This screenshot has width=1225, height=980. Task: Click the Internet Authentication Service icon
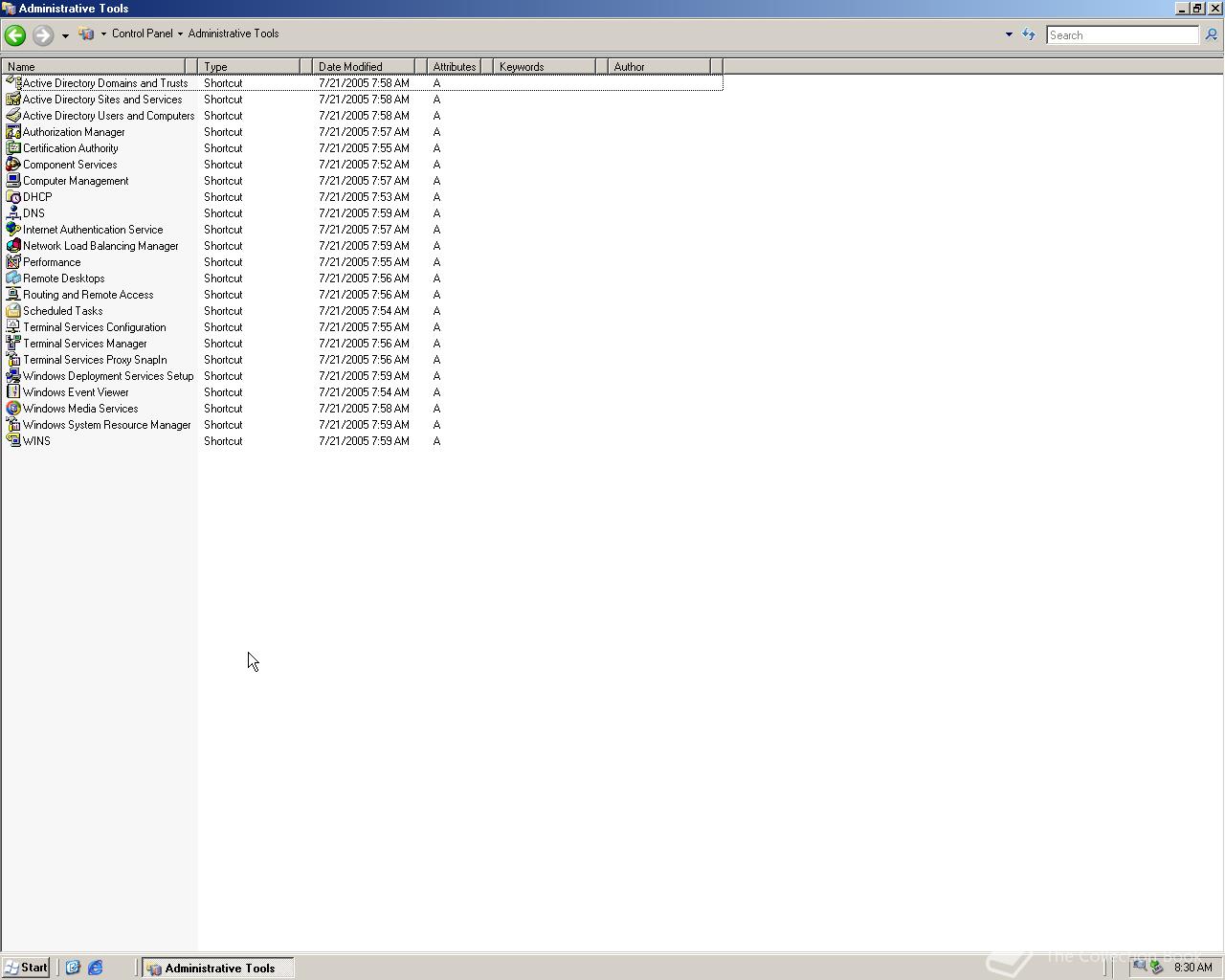point(13,230)
